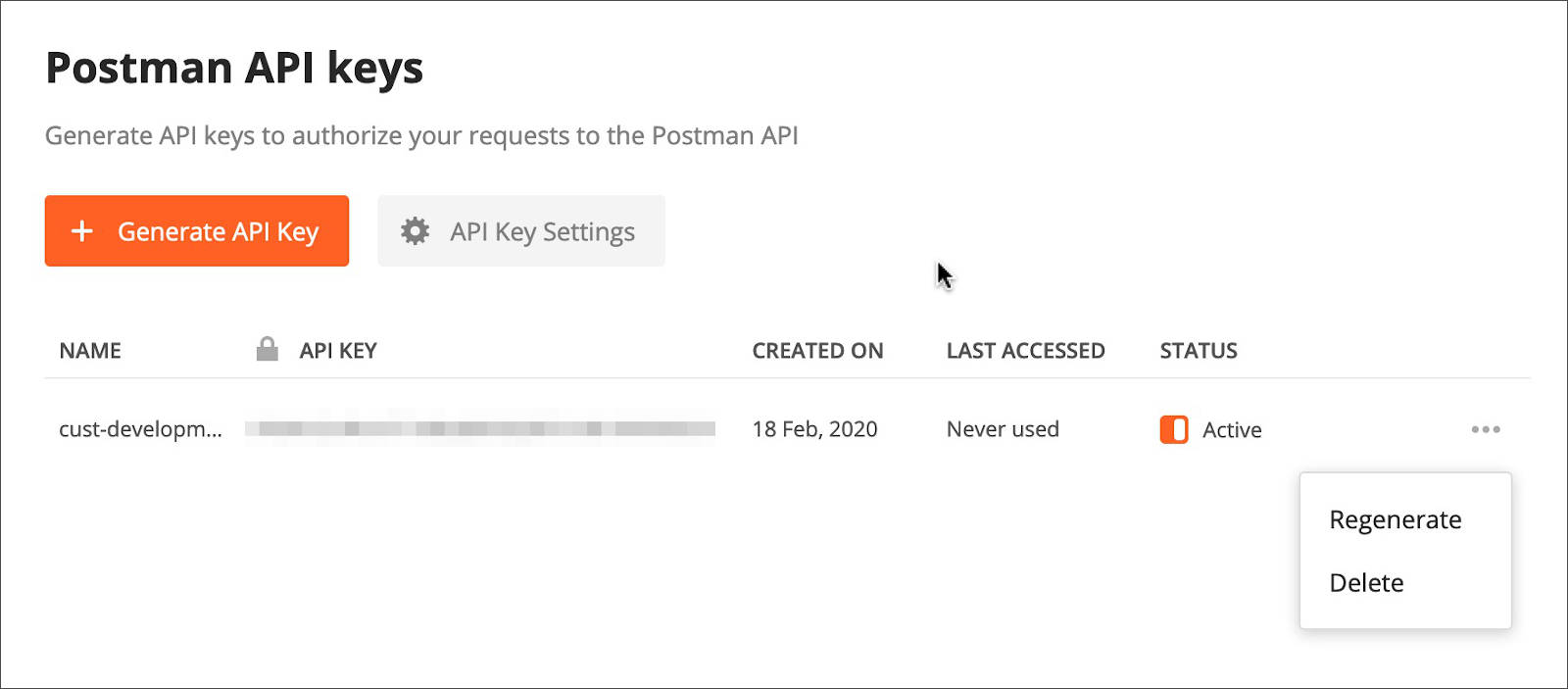
Task: Choose Delete from the context menu
Action: pyautogui.click(x=1366, y=583)
